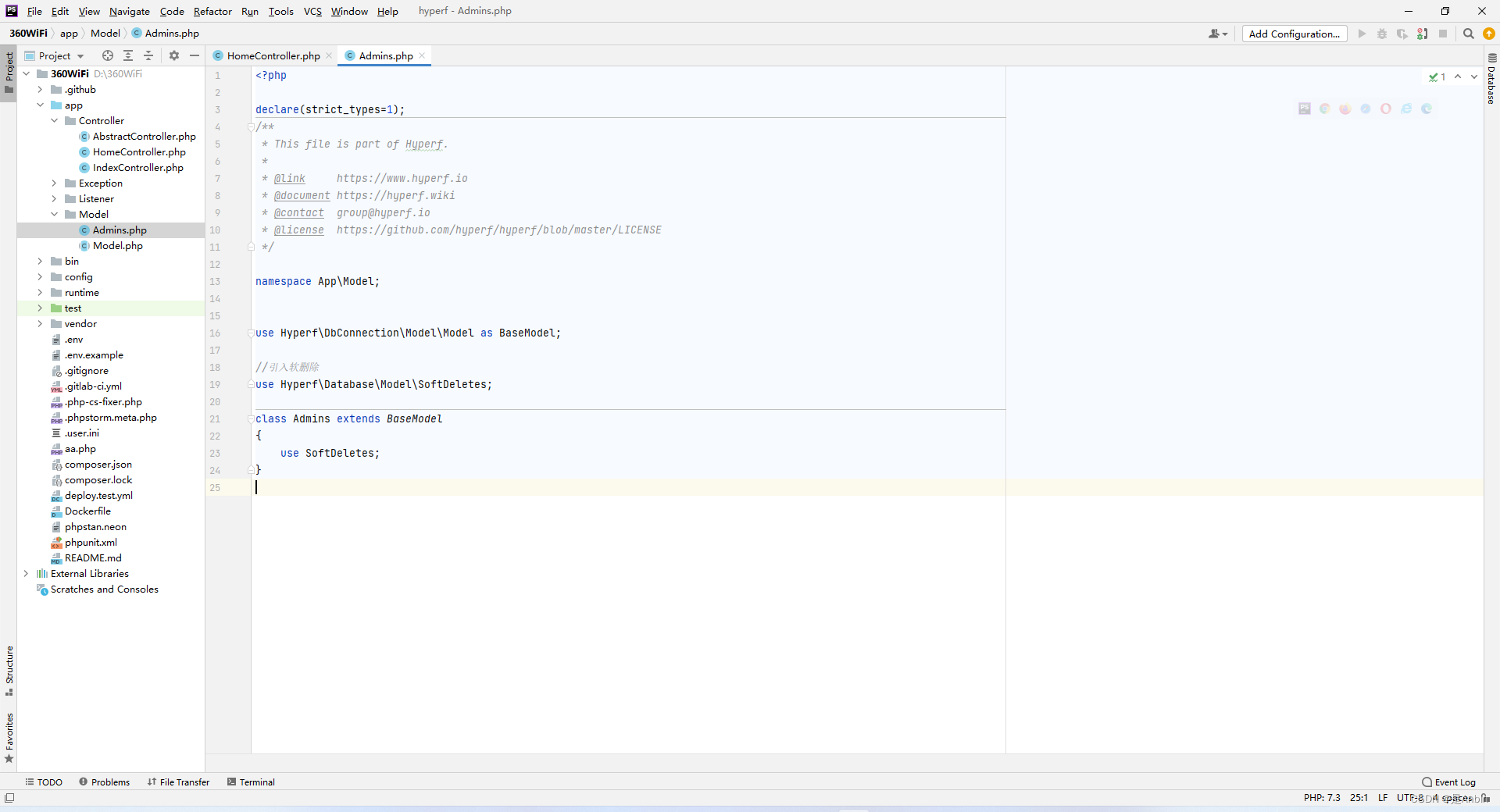Start debugging via the Debug bug icon
The image size is (1500, 812).
click(1381, 34)
